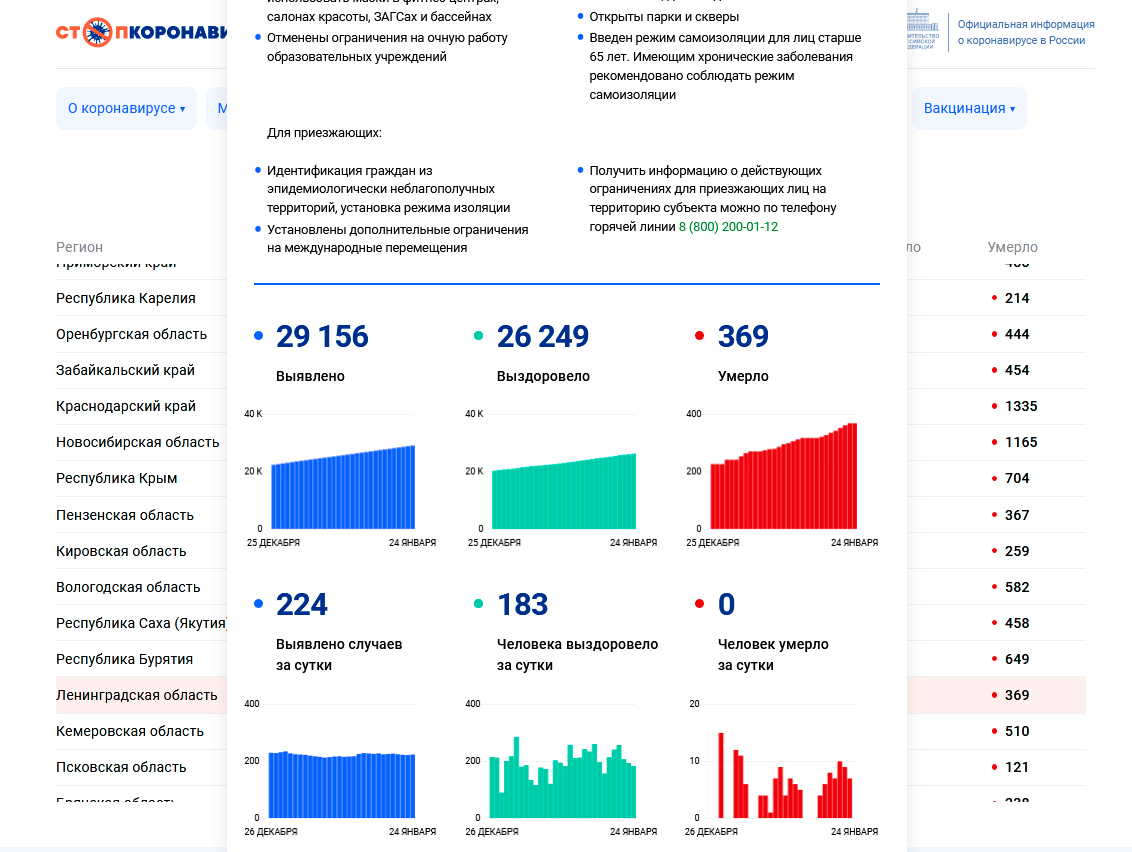The image size is (1132, 852).
Task: Select Республика Карелия in the region list
Action: pyautogui.click(x=126, y=298)
